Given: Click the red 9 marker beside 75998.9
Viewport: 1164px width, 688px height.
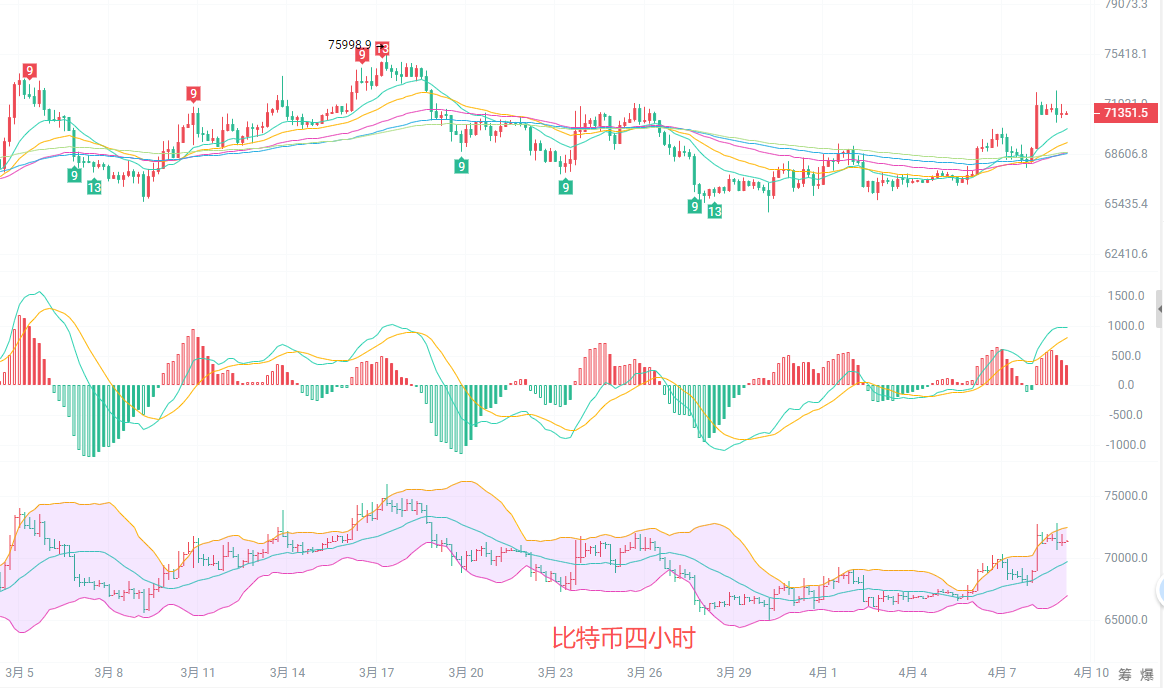Looking at the screenshot, I should pyautogui.click(x=362, y=55).
